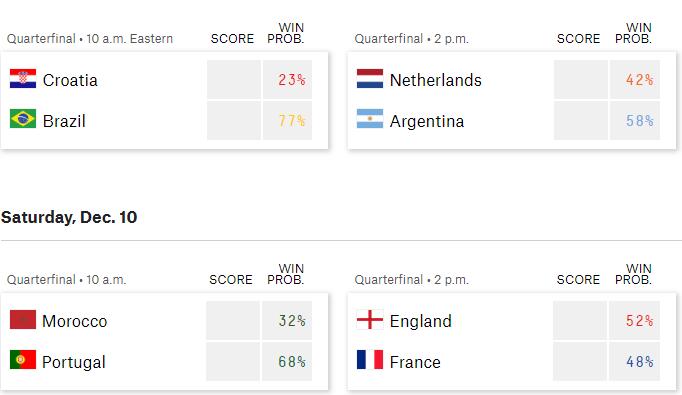Select the France team name
This screenshot has height=395, width=682.
tap(415, 362)
